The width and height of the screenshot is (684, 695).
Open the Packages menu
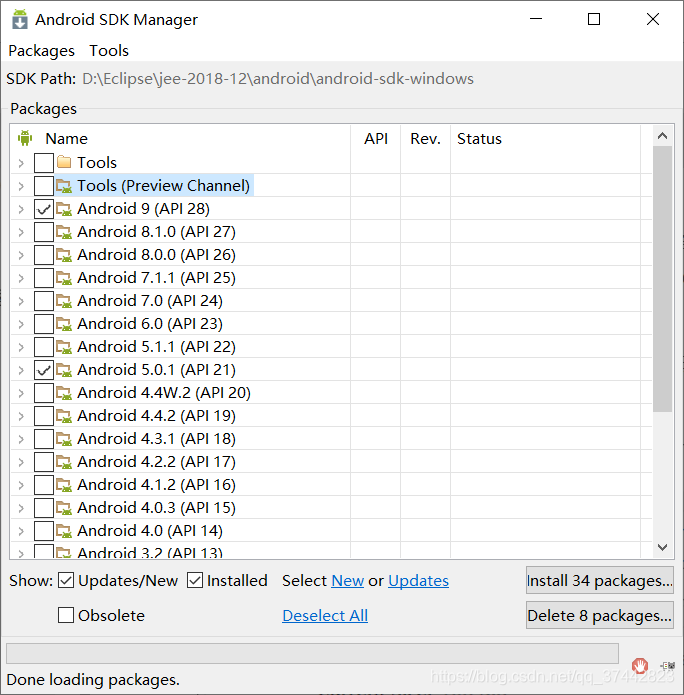coord(42,51)
